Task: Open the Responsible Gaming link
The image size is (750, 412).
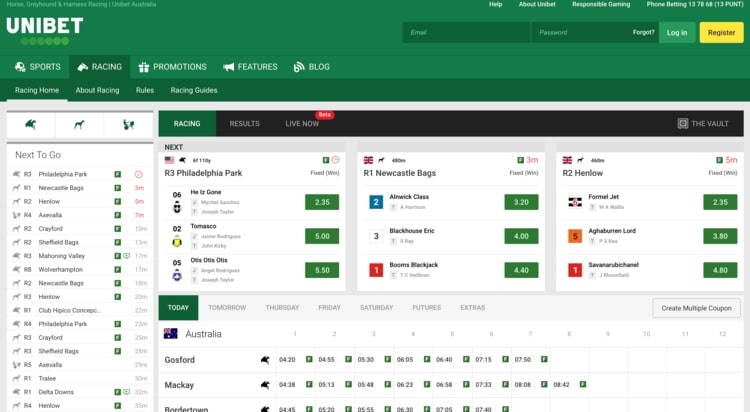Action: (601, 4)
